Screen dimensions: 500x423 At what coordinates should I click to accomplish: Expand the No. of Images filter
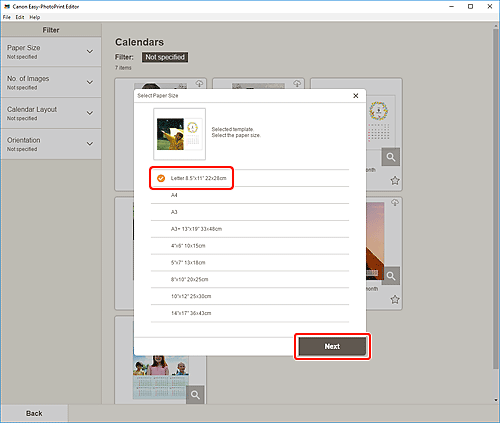pyautogui.click(x=51, y=82)
